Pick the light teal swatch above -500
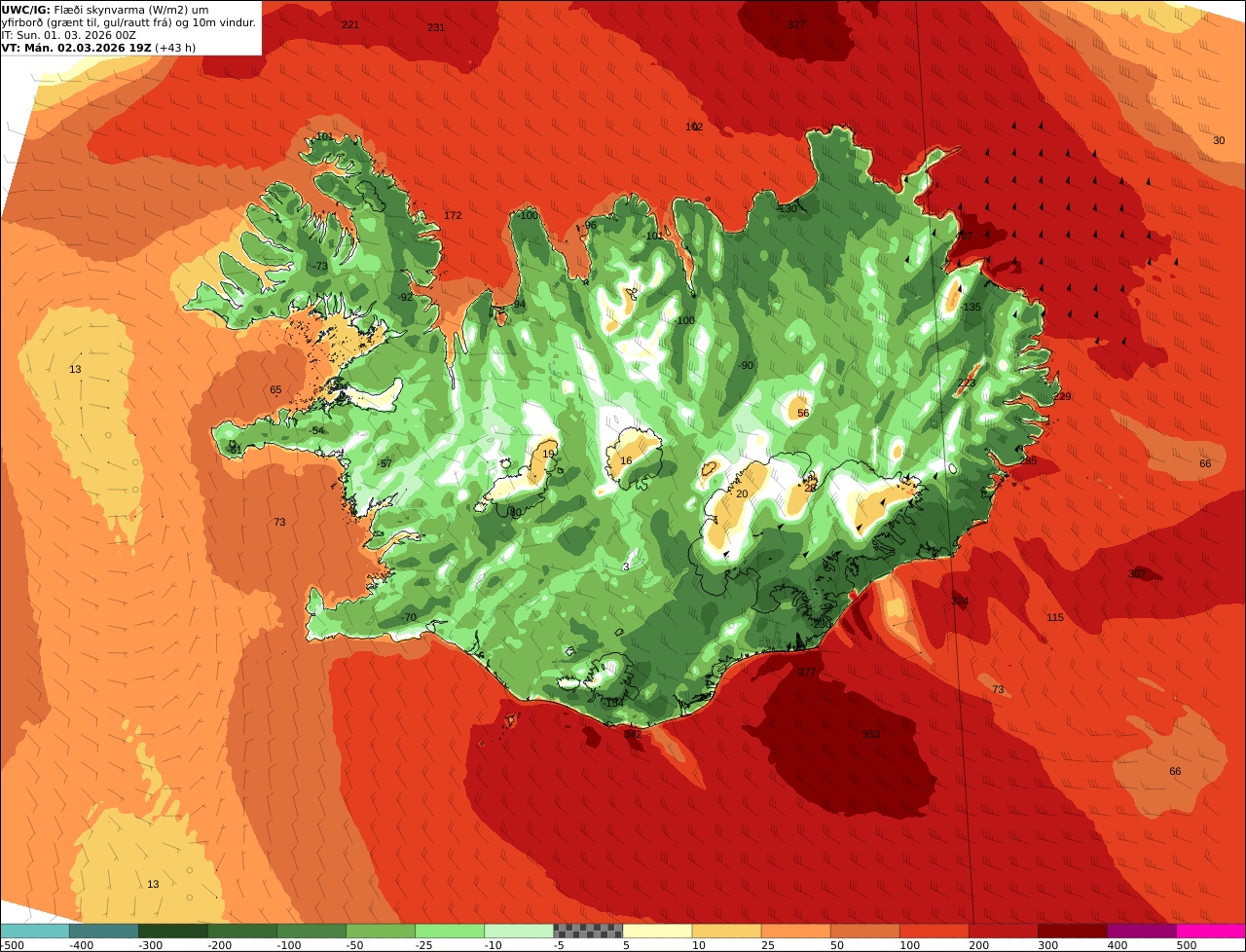The image size is (1246, 952). click(35, 931)
